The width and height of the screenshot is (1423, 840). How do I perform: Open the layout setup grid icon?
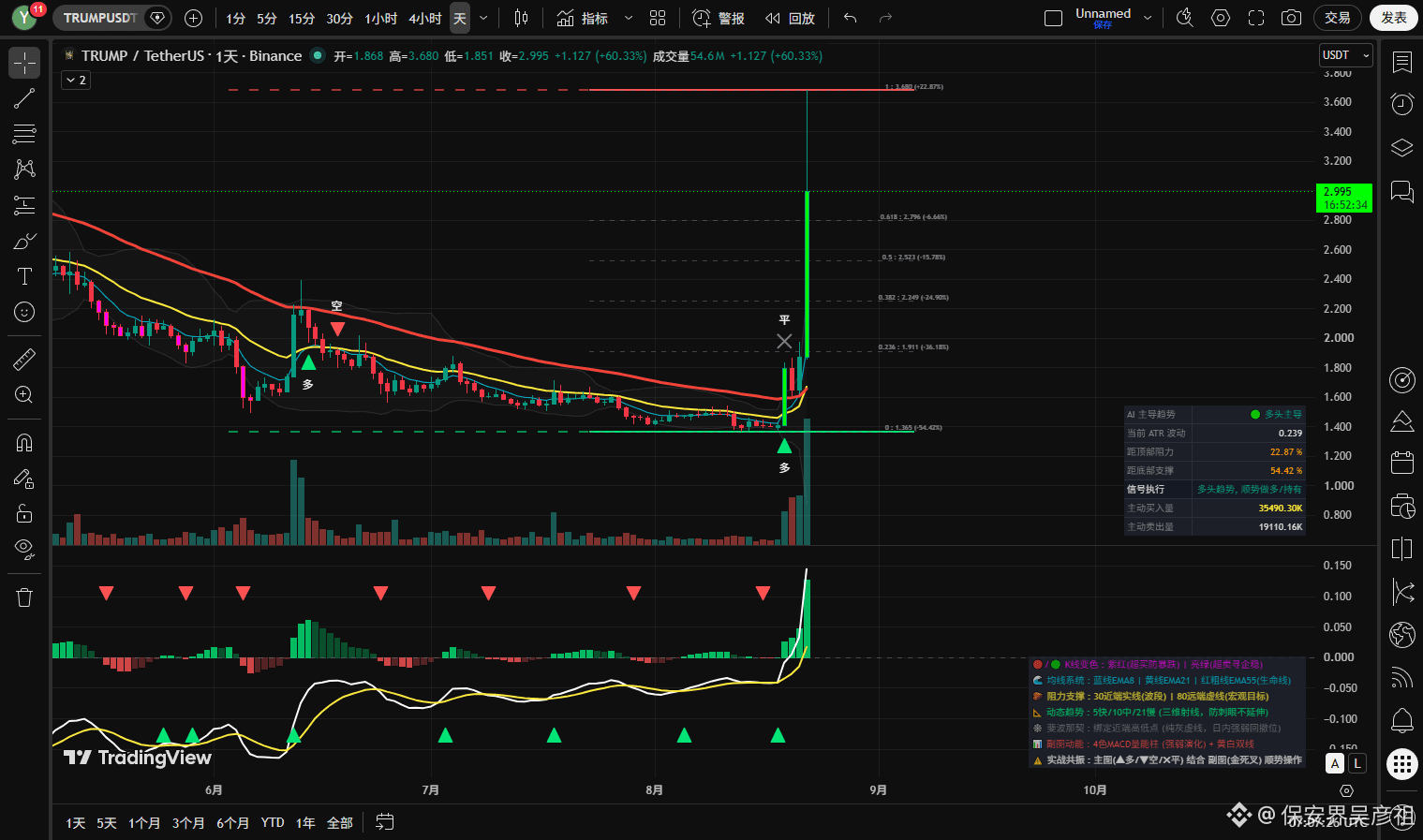tap(658, 18)
